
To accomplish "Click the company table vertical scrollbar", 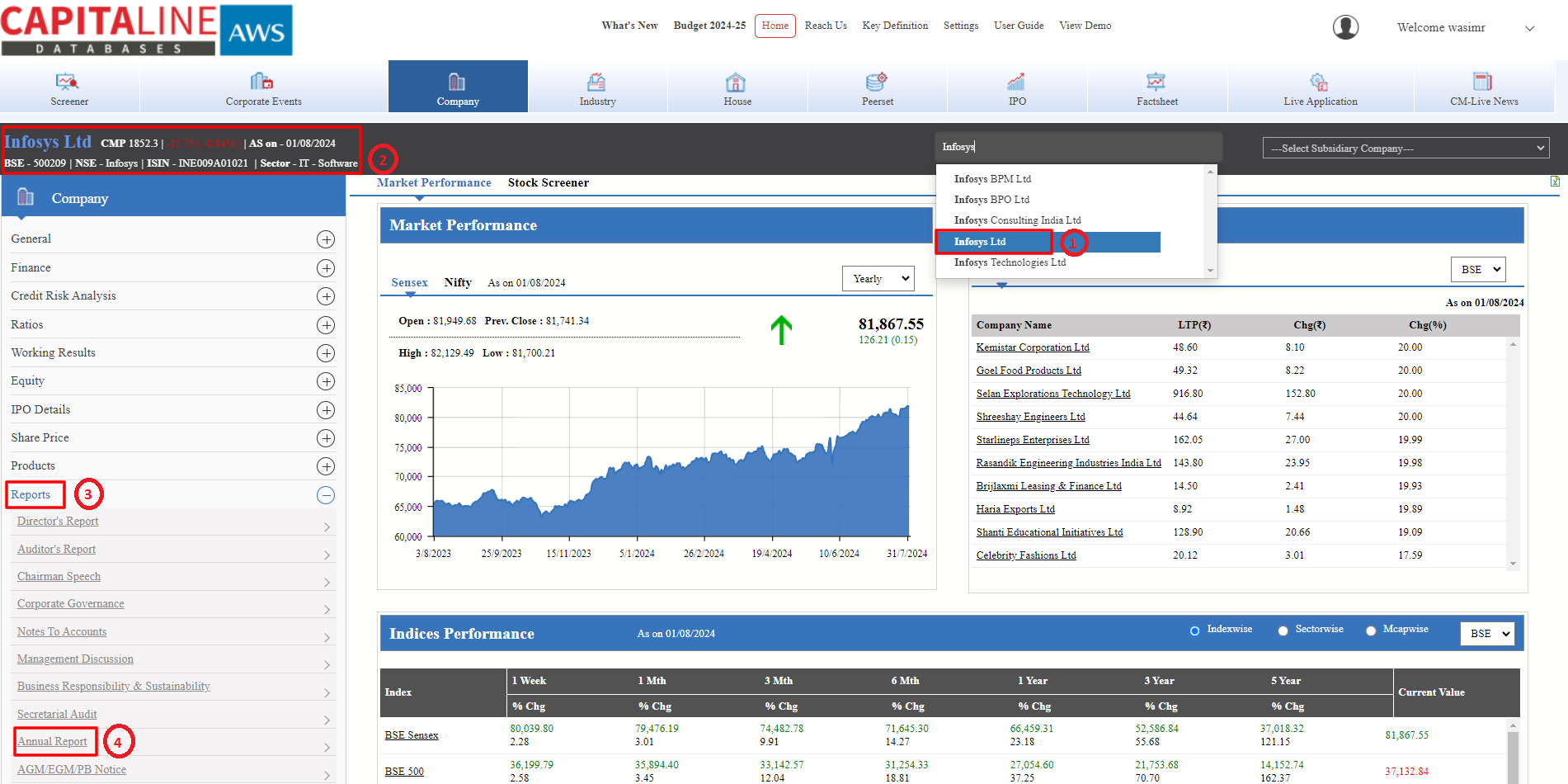I will click(1513, 452).
